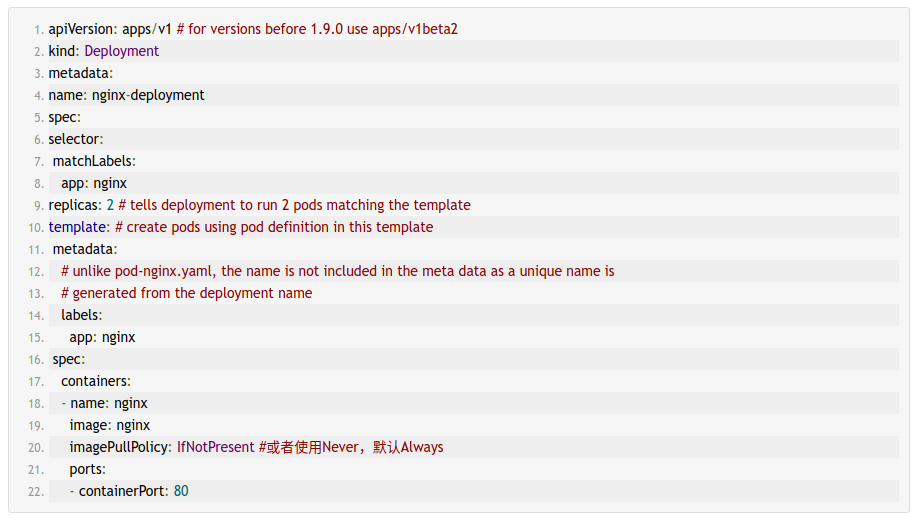The height and width of the screenshot is (520, 919).
Task: Click the 'labels:' key on line 14
Action: [81, 315]
